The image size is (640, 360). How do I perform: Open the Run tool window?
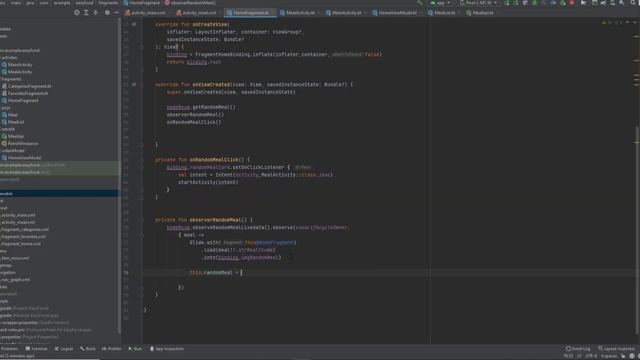point(135,349)
